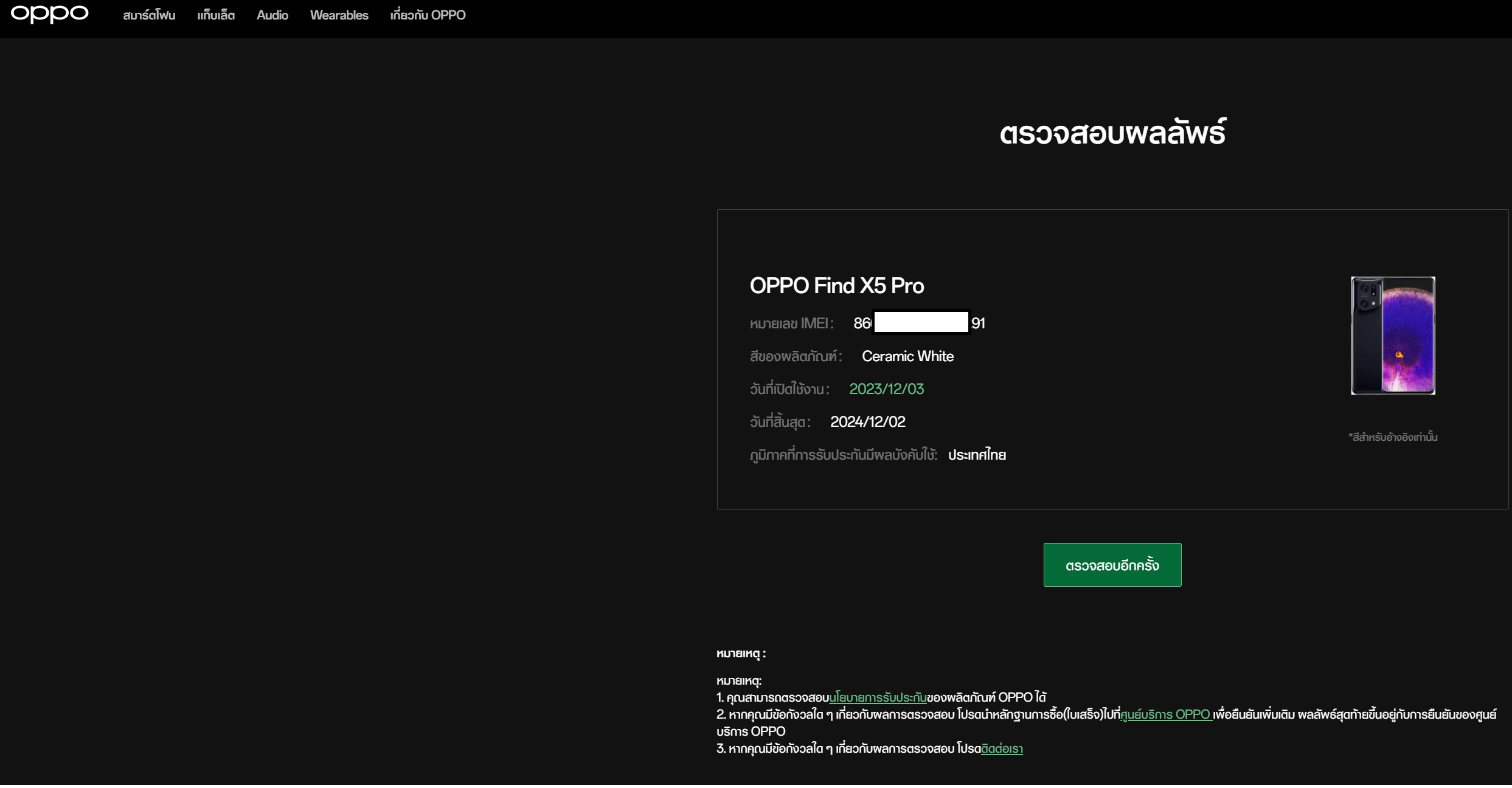Open the ศูนย์บริการ OPPO link
The height and width of the screenshot is (788, 1512).
coord(1166,714)
